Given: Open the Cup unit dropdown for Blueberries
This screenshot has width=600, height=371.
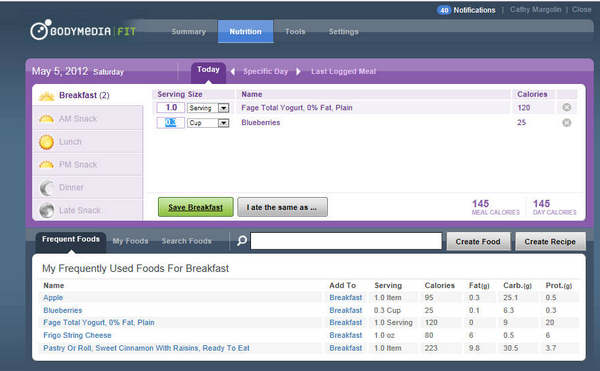Looking at the screenshot, I should [x=223, y=123].
